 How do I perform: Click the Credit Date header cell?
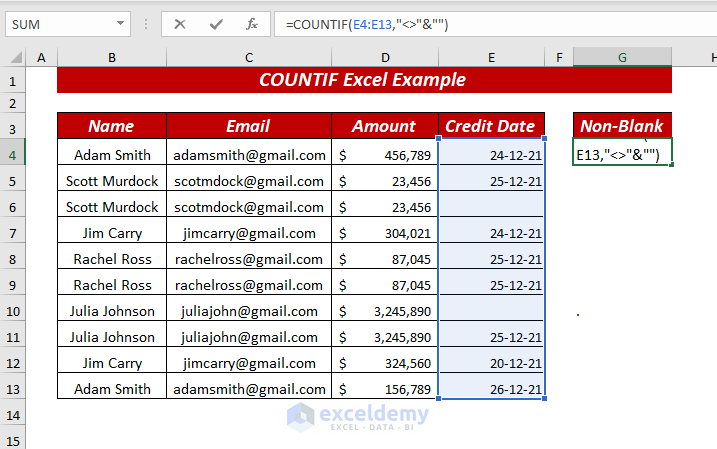click(492, 126)
